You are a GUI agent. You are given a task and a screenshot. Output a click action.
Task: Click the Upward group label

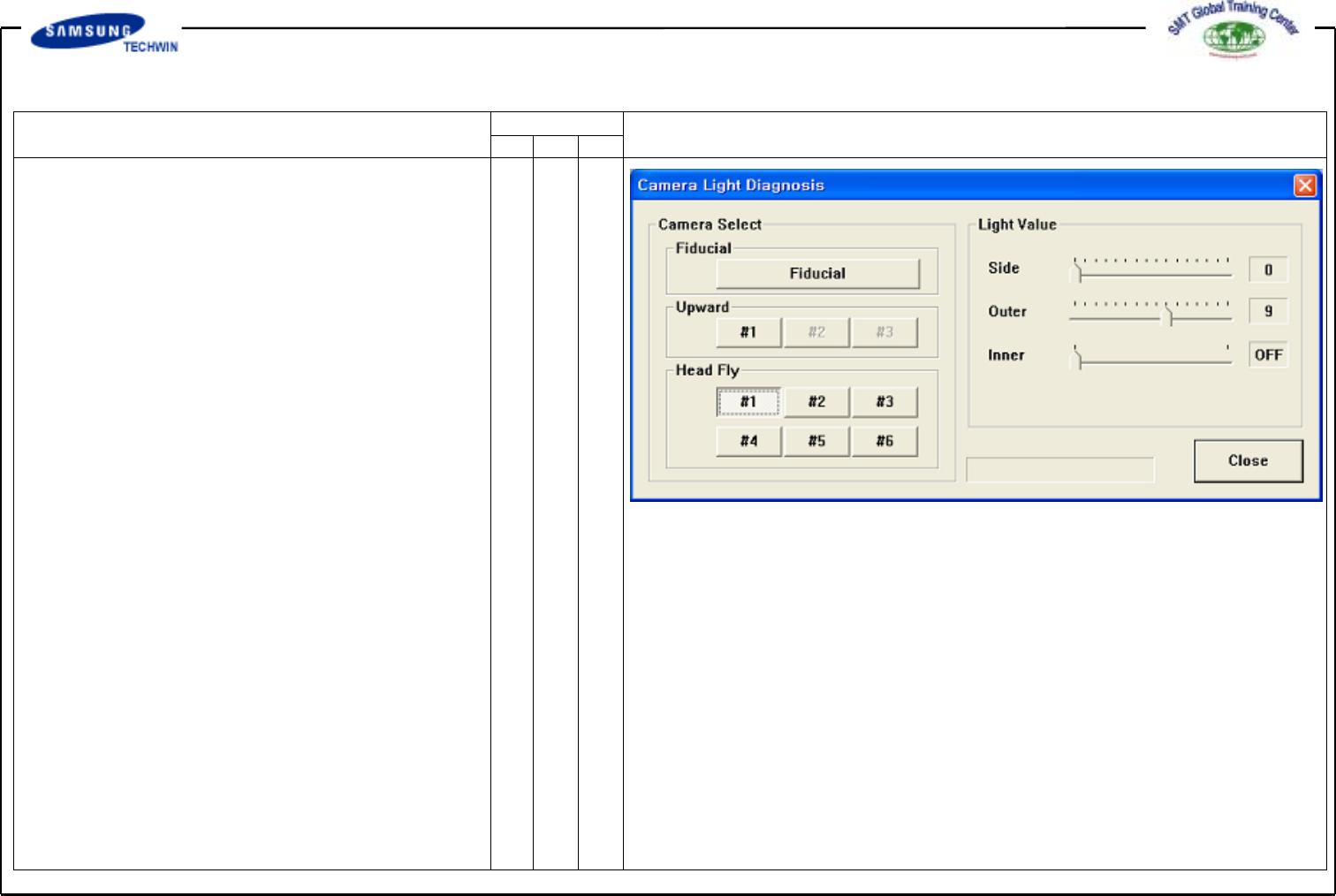pyautogui.click(x=702, y=308)
